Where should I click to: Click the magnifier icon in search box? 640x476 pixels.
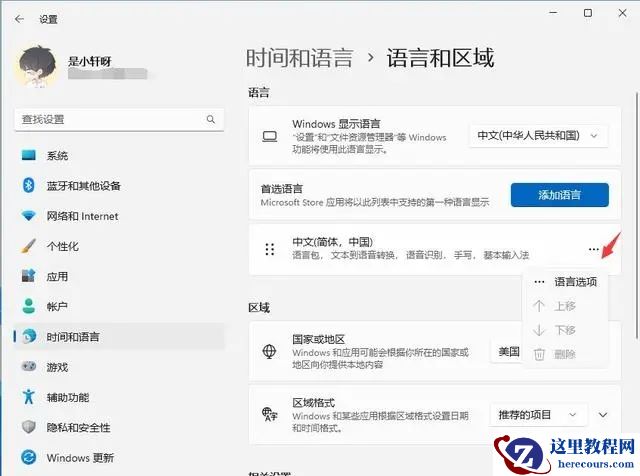tap(211, 119)
